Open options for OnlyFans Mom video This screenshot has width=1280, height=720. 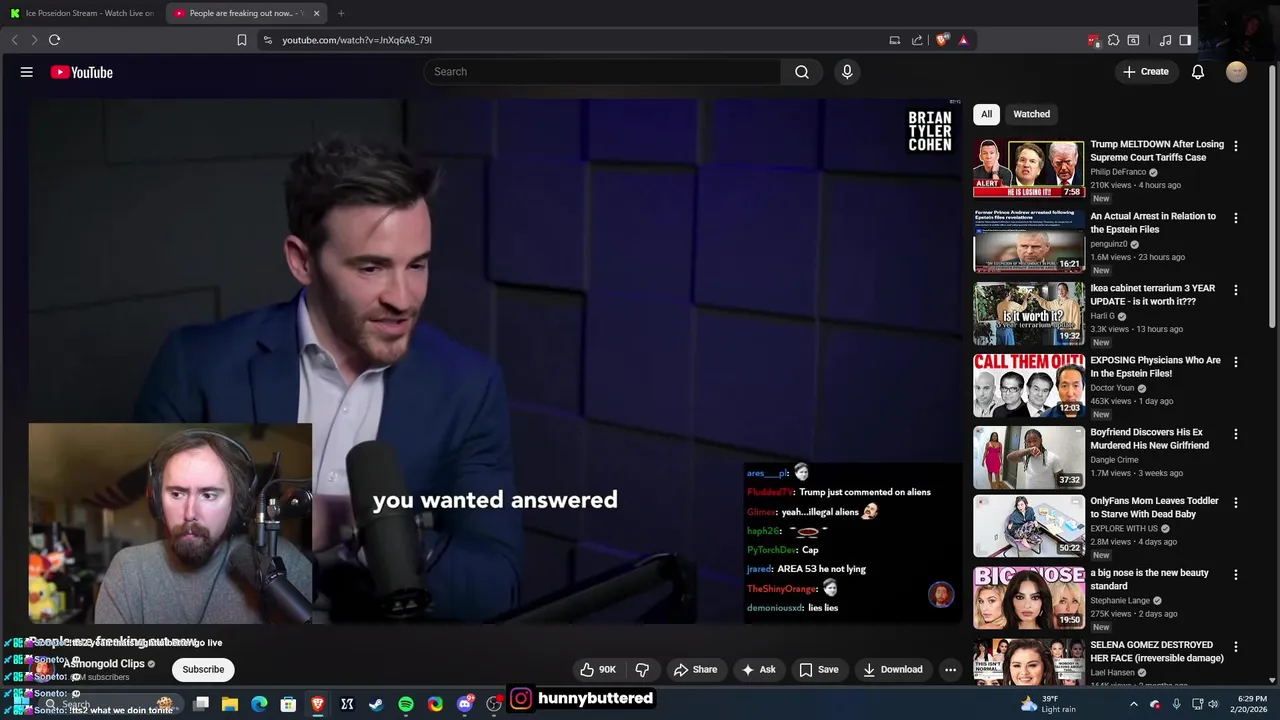pyautogui.click(x=1236, y=503)
